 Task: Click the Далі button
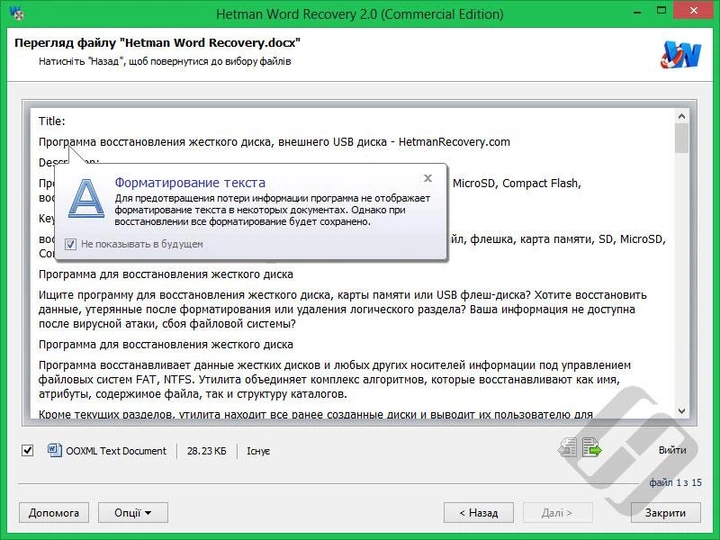coord(557,512)
